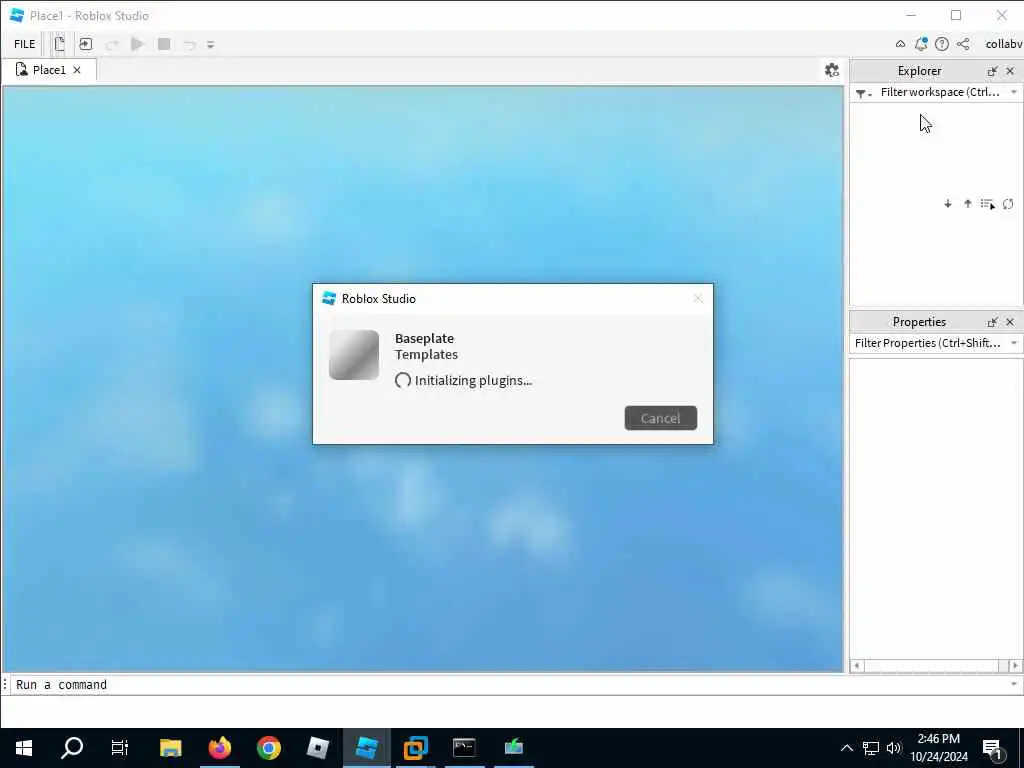Open the VirtualBox taskbar icon
Image resolution: width=1024 pixels, height=768 pixels.
coord(415,748)
